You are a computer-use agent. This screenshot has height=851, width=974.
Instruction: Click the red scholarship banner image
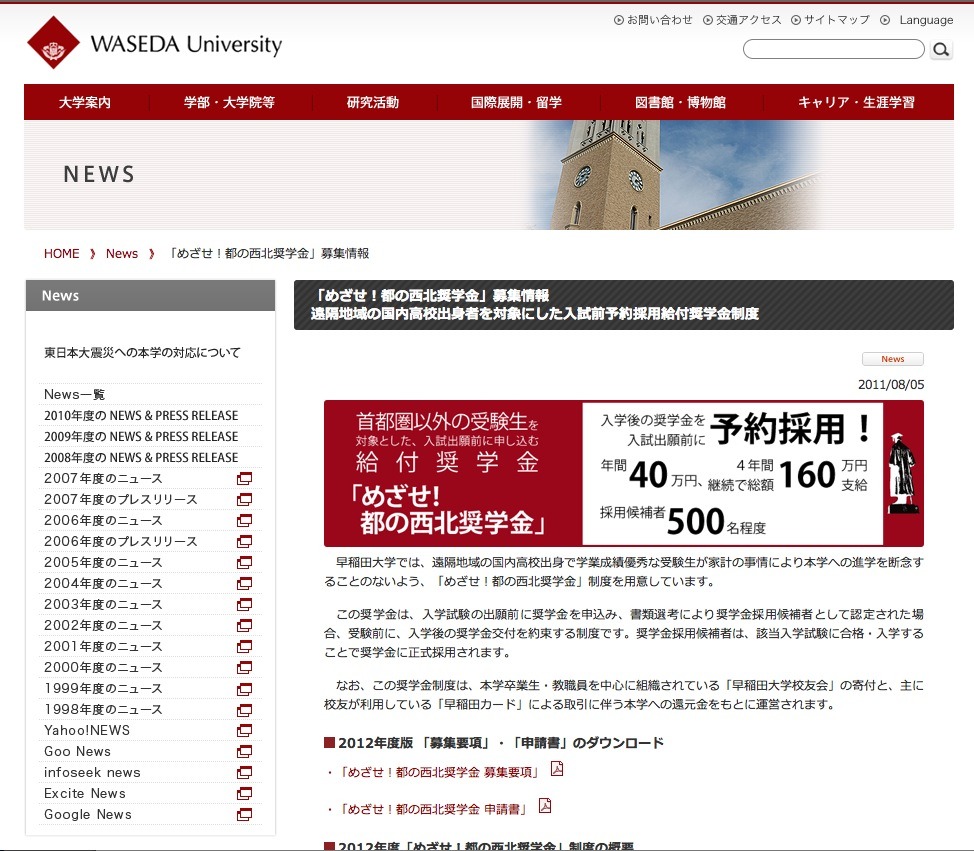tap(624, 473)
